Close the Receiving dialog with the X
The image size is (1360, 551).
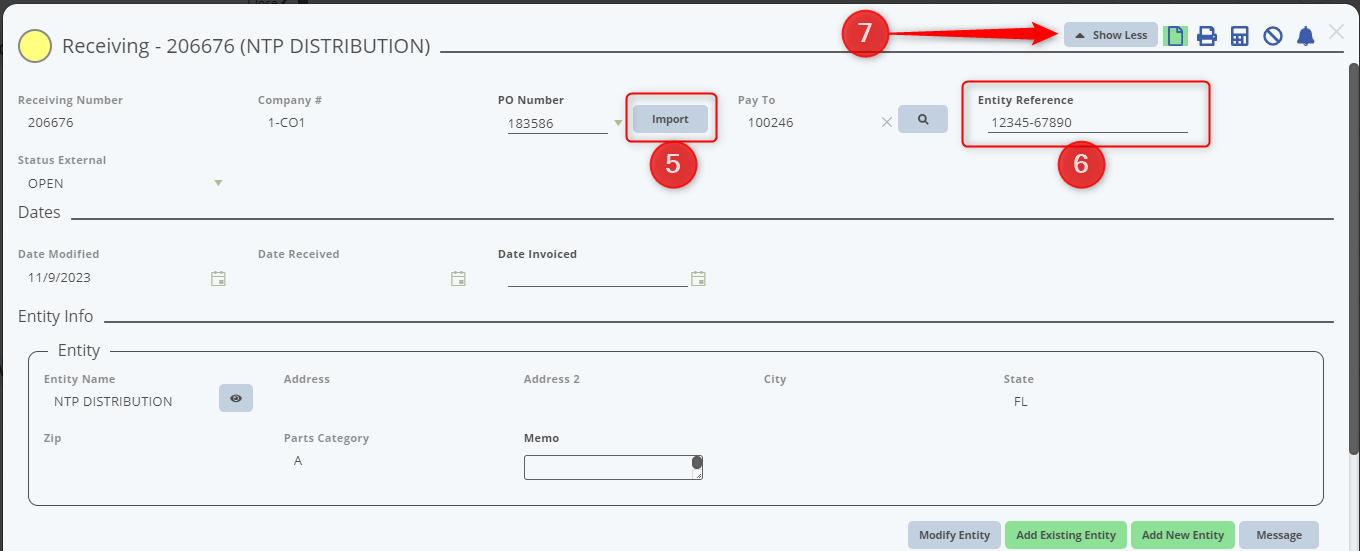(1336, 32)
